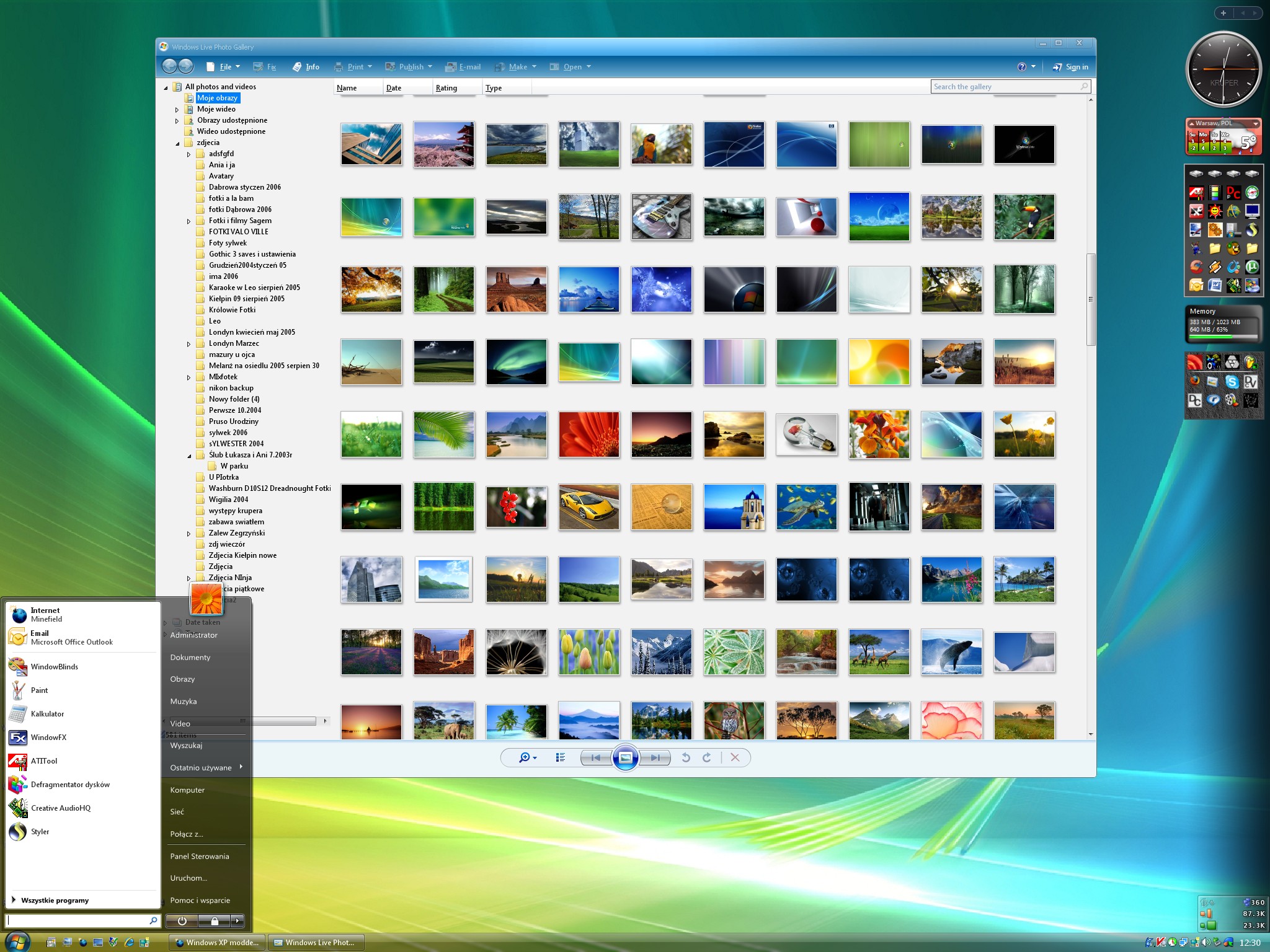Rotate photo counterclockwise
Viewport: 1270px width, 952px height.
point(685,757)
